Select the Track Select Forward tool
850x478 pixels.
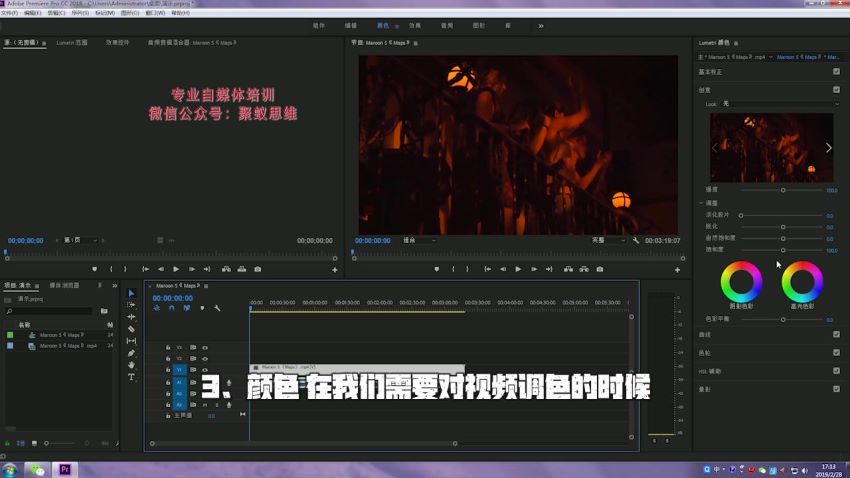(131, 305)
